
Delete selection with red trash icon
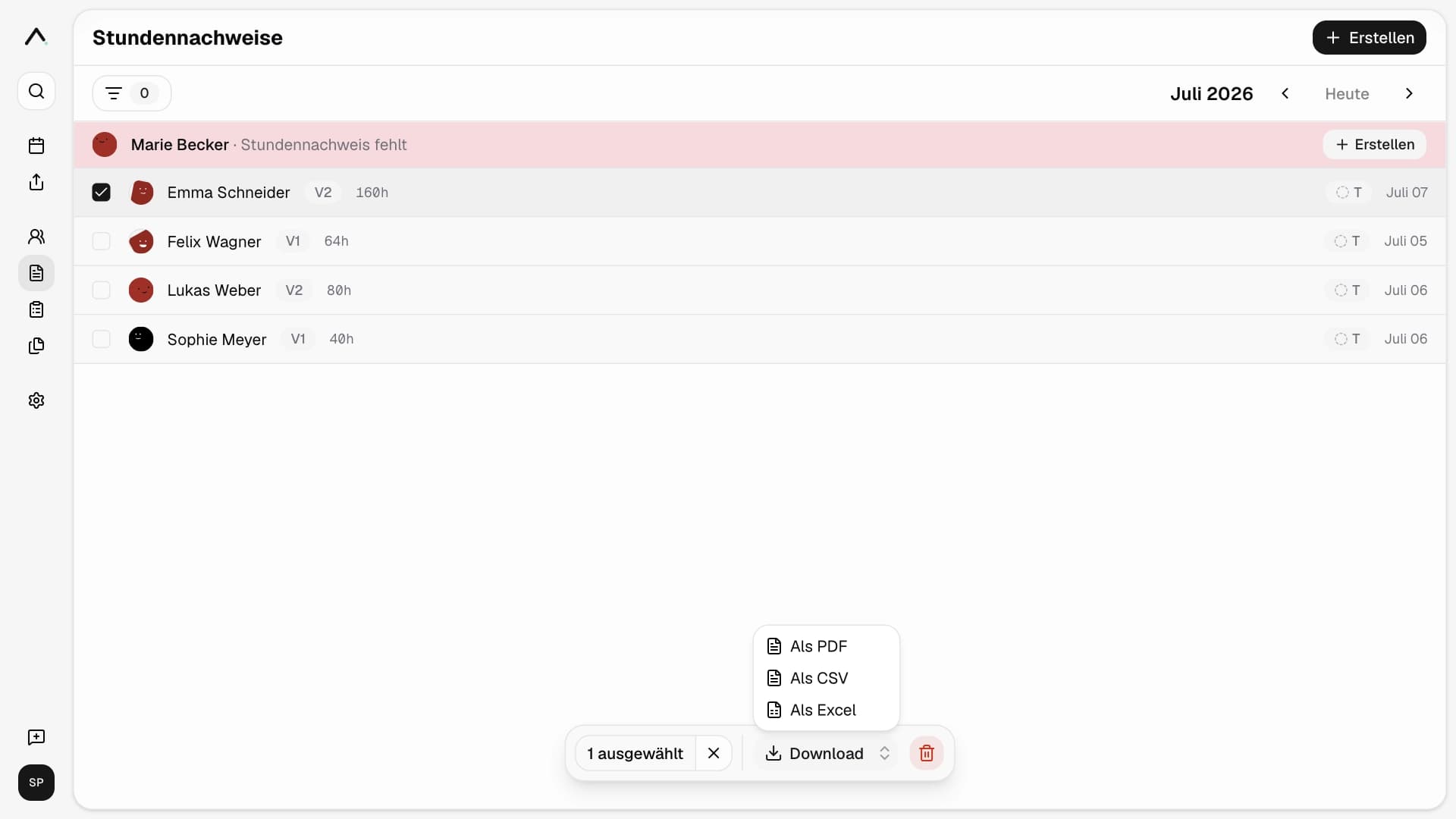point(927,753)
